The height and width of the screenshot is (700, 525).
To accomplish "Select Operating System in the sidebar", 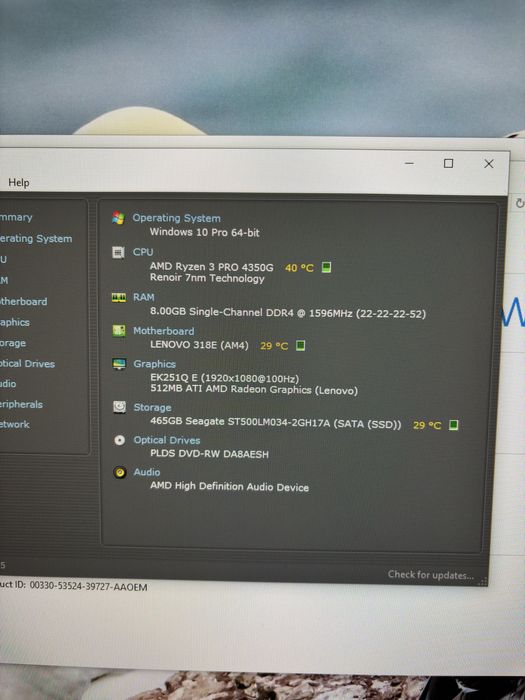I will point(36,239).
